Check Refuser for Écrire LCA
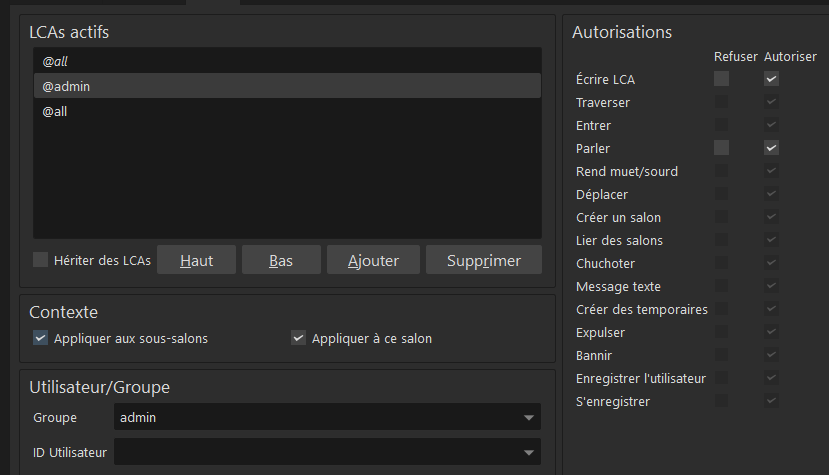 point(721,79)
